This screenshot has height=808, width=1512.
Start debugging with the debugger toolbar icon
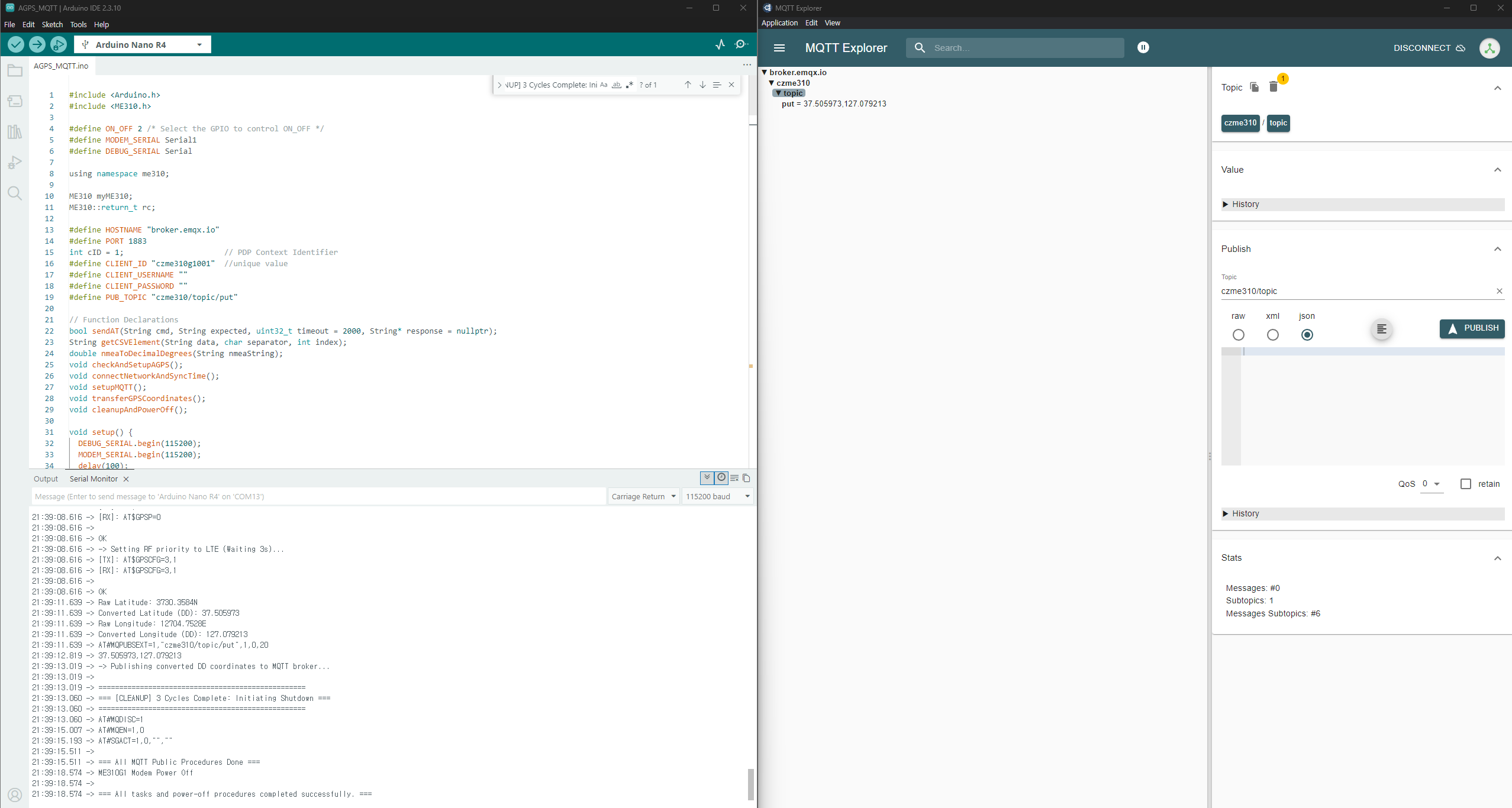(x=59, y=44)
